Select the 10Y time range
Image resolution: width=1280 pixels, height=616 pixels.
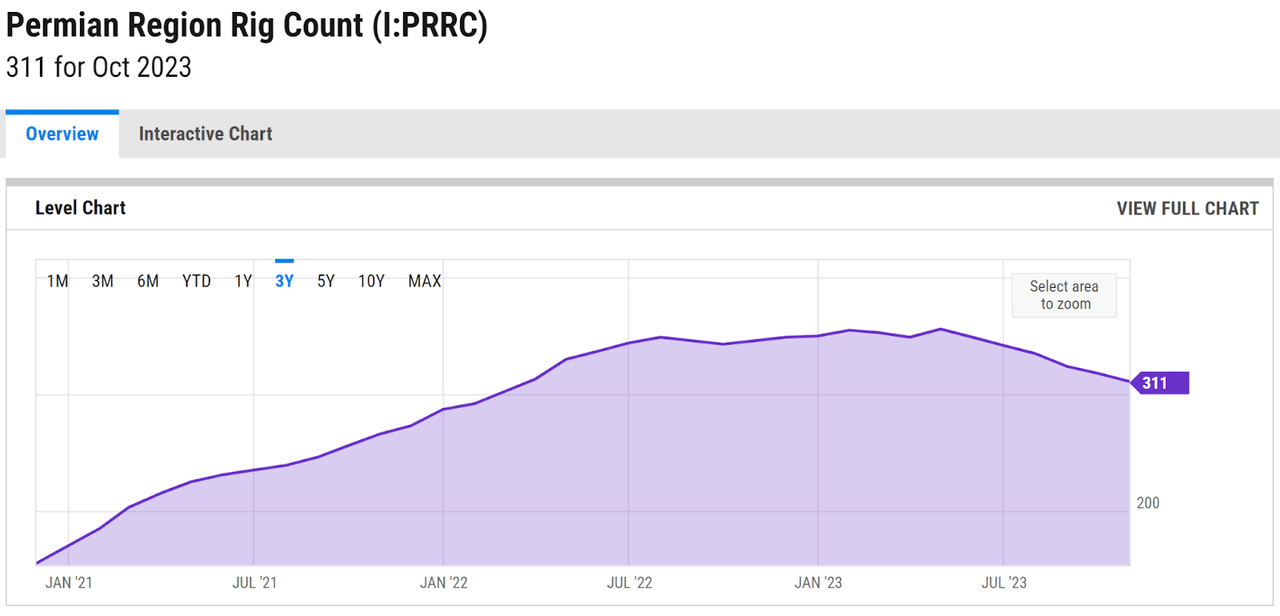tap(370, 281)
